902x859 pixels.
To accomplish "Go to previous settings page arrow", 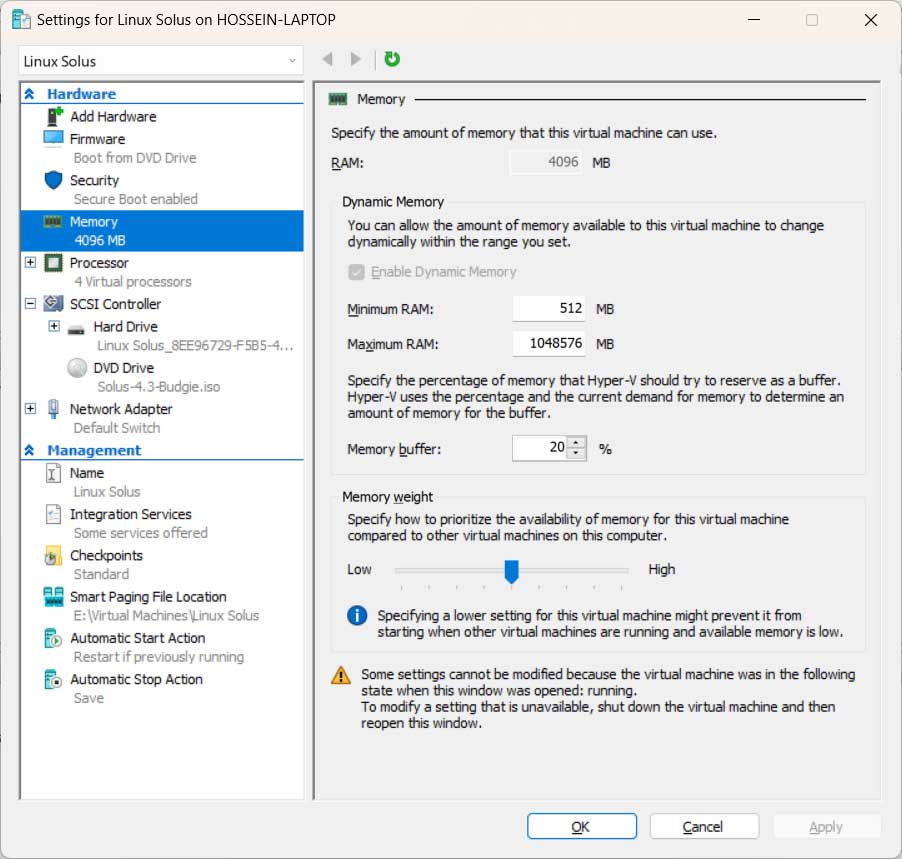I will pos(328,59).
